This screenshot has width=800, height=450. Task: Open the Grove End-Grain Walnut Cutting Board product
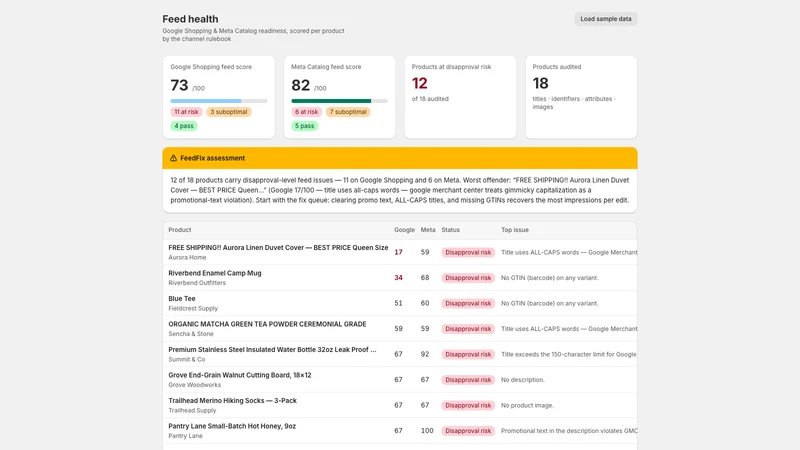point(240,375)
